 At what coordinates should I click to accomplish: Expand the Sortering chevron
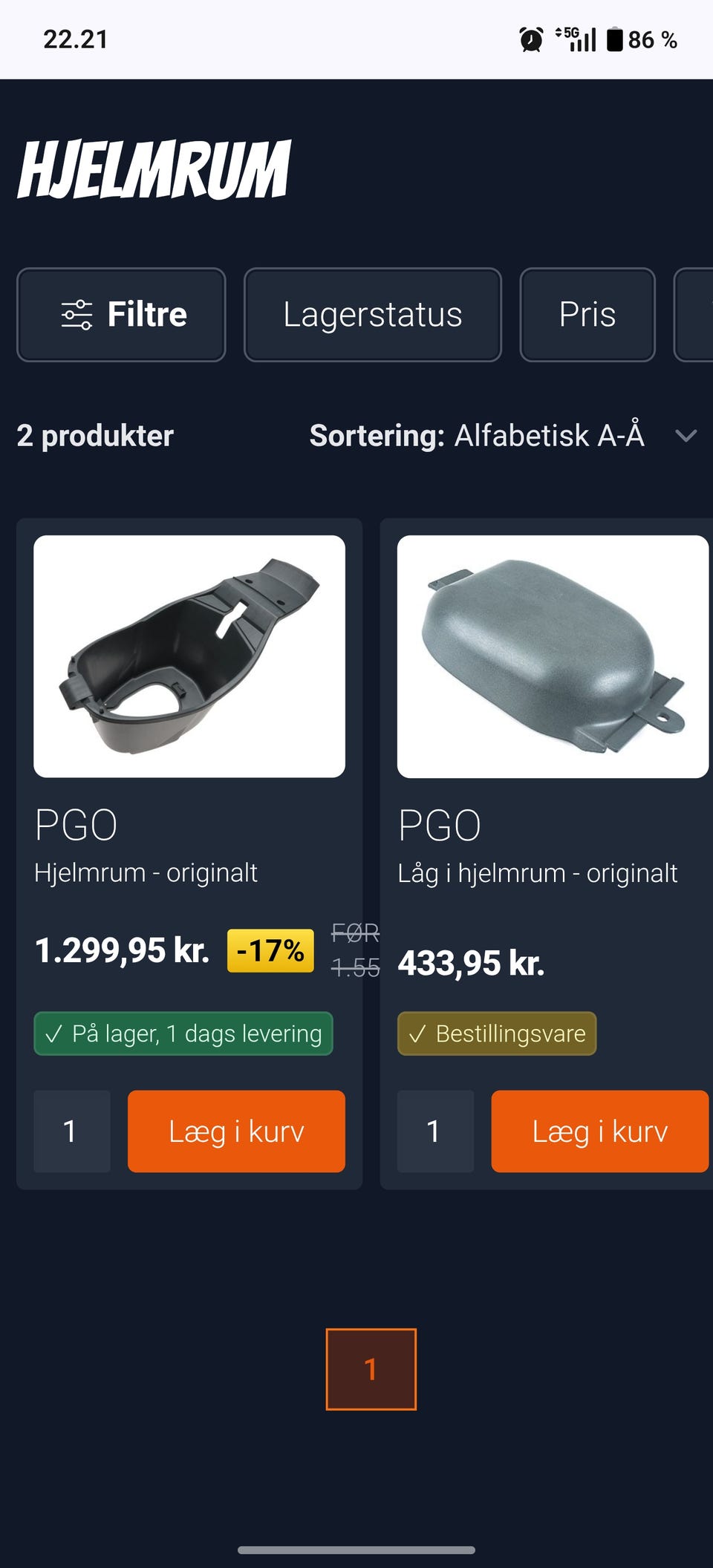[x=686, y=436]
